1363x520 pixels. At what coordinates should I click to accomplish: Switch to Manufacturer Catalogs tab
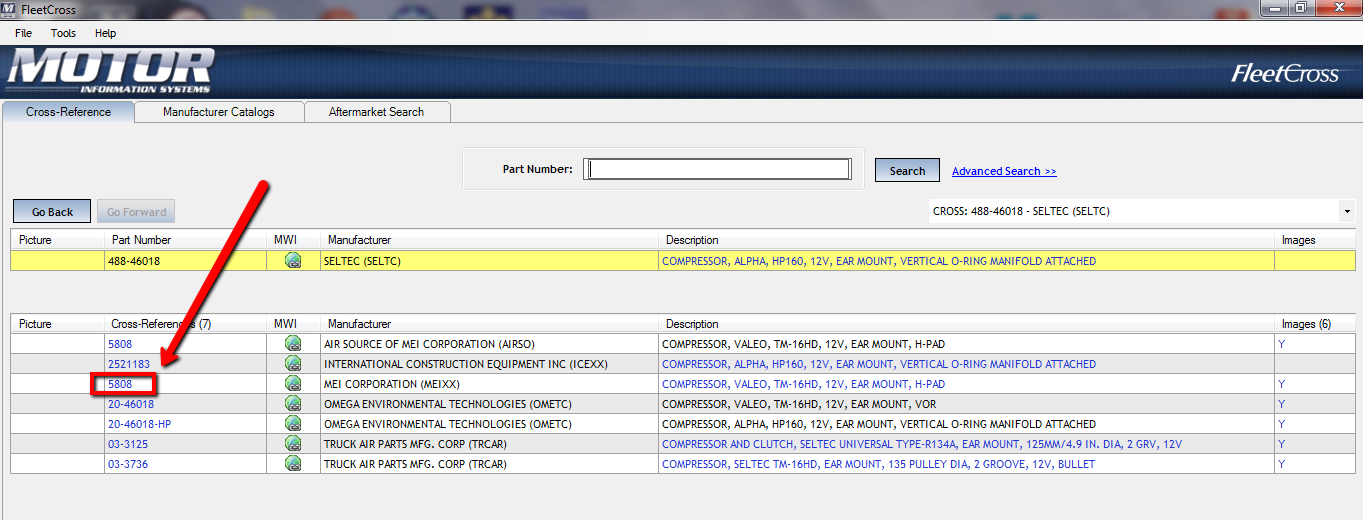point(219,112)
